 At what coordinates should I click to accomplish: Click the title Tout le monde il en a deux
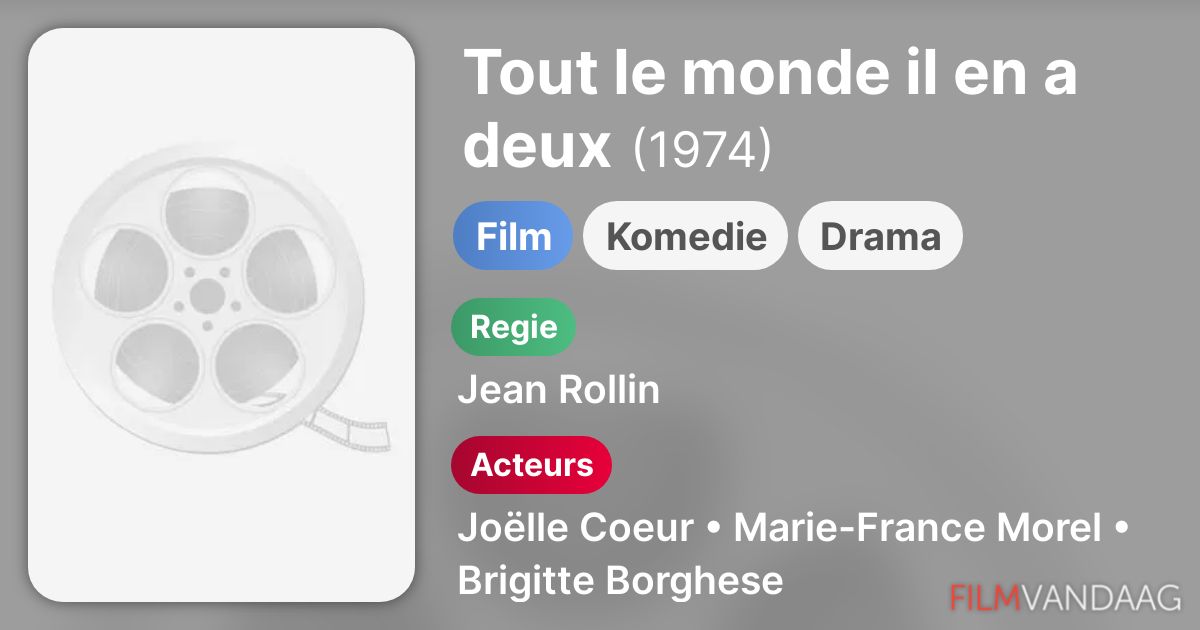tap(770, 108)
